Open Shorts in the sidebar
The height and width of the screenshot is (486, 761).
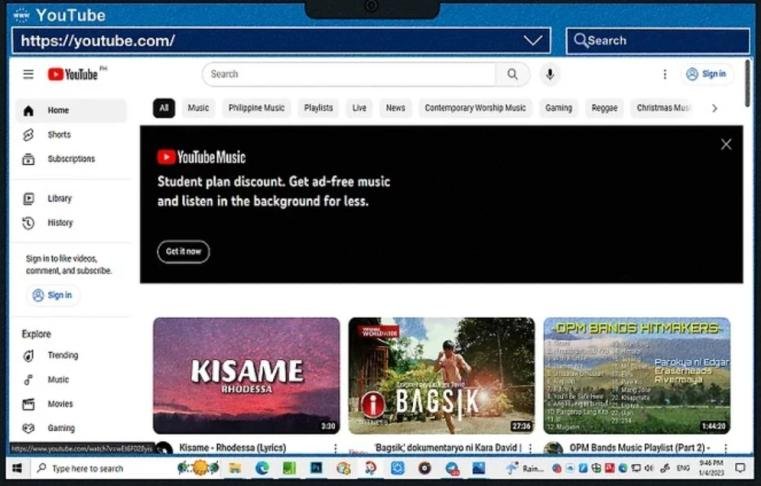59,135
